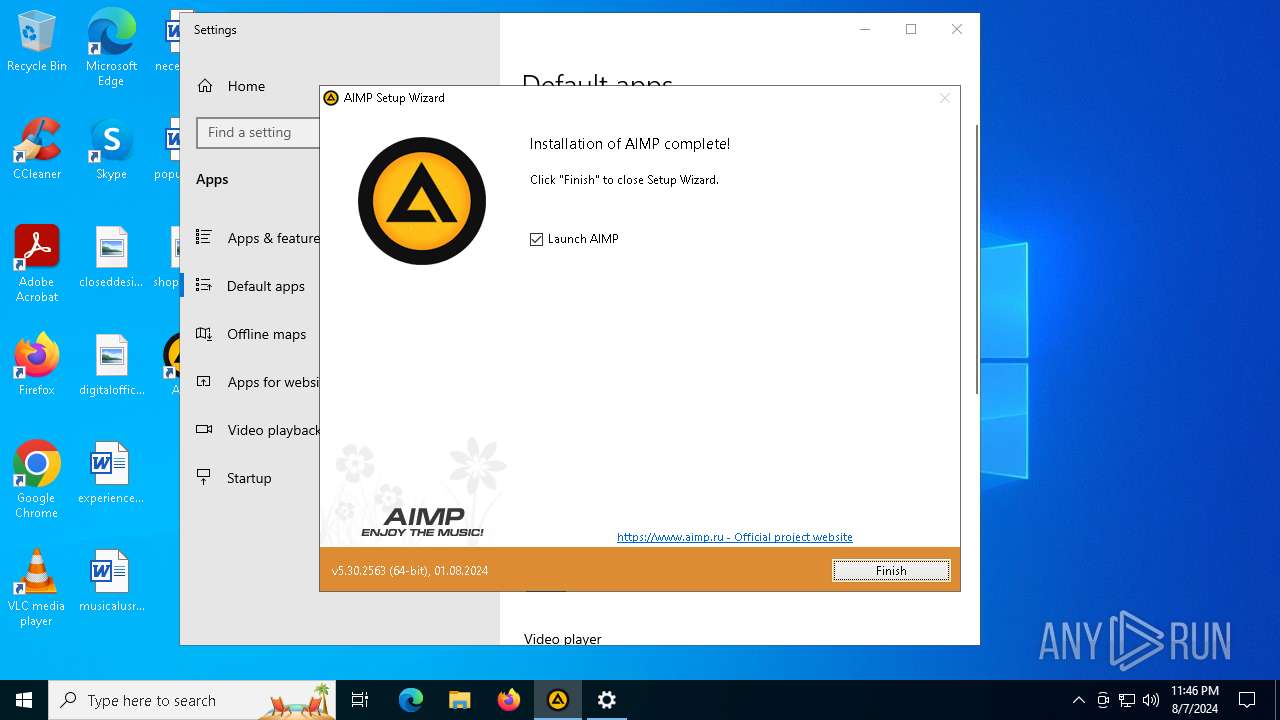The image size is (1280, 720).
Task: Click the Video playback camera icon
Action: click(204, 430)
